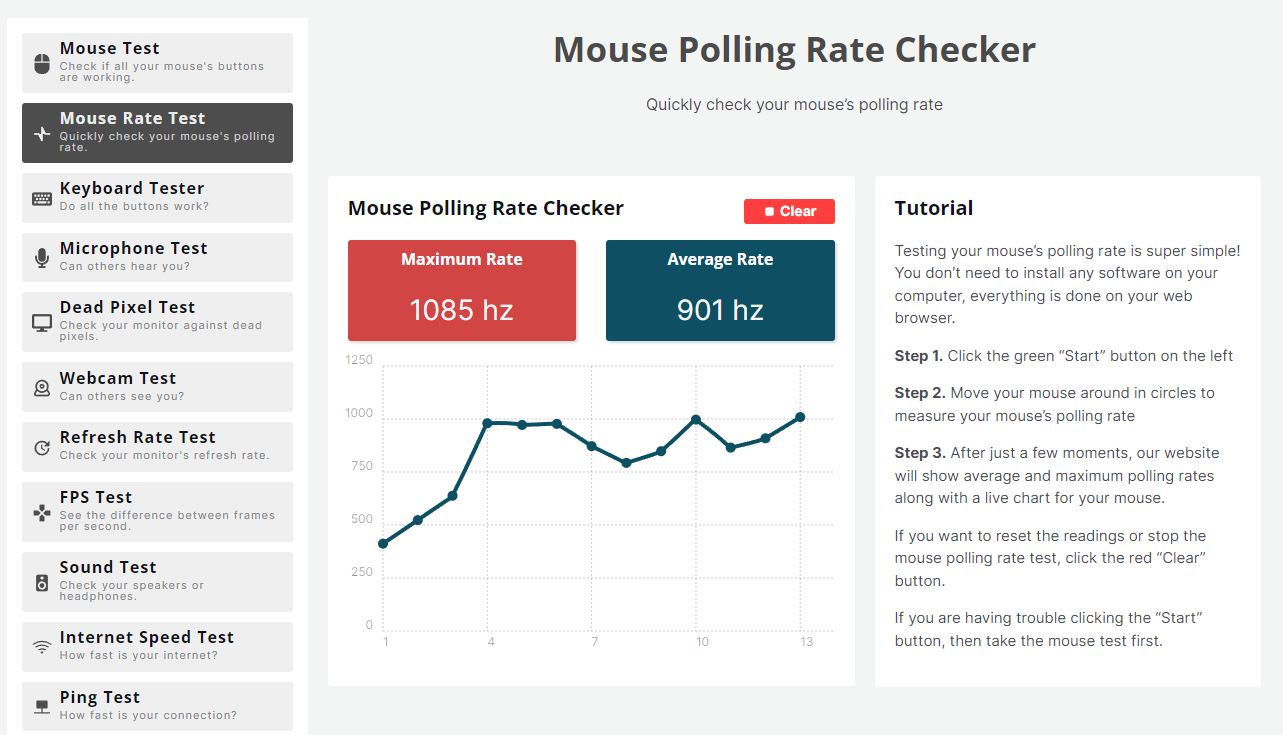Click the microphone icon in sidebar

click(42, 258)
